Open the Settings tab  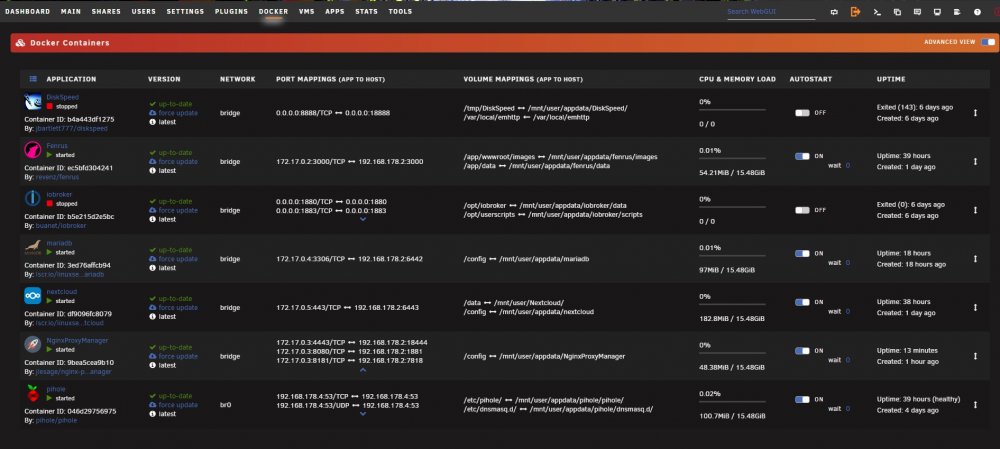click(186, 11)
